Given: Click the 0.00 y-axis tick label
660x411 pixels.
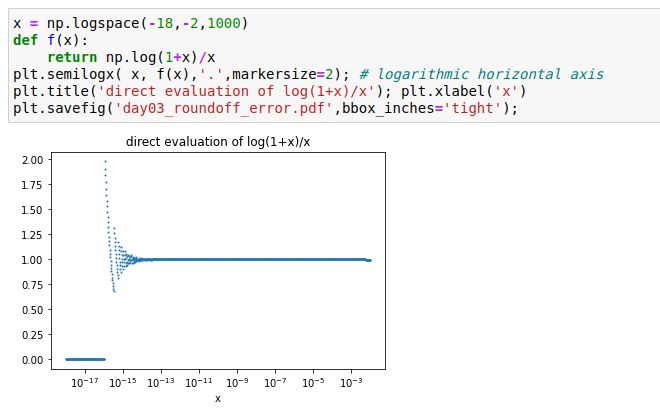Looking at the screenshot, I should point(31,359).
